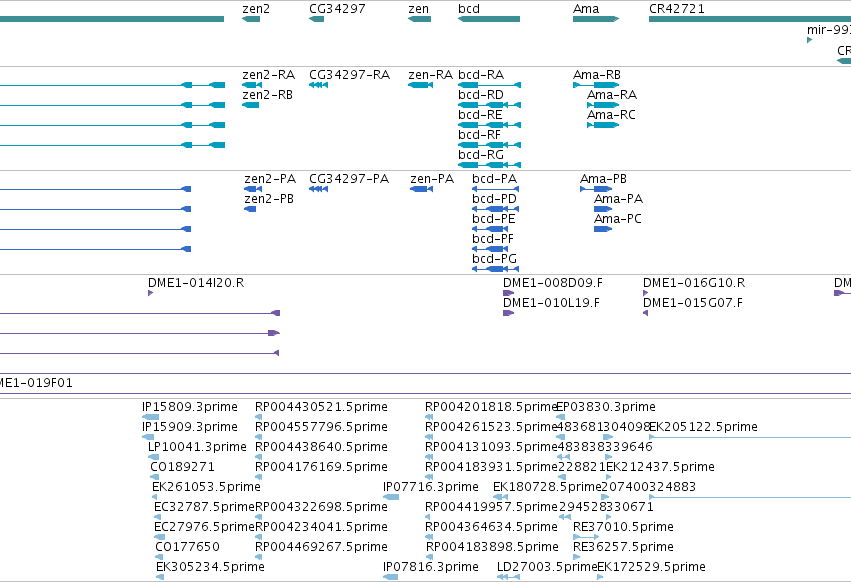Click the bcd-PA protein label
851x582 pixels.
(494, 179)
